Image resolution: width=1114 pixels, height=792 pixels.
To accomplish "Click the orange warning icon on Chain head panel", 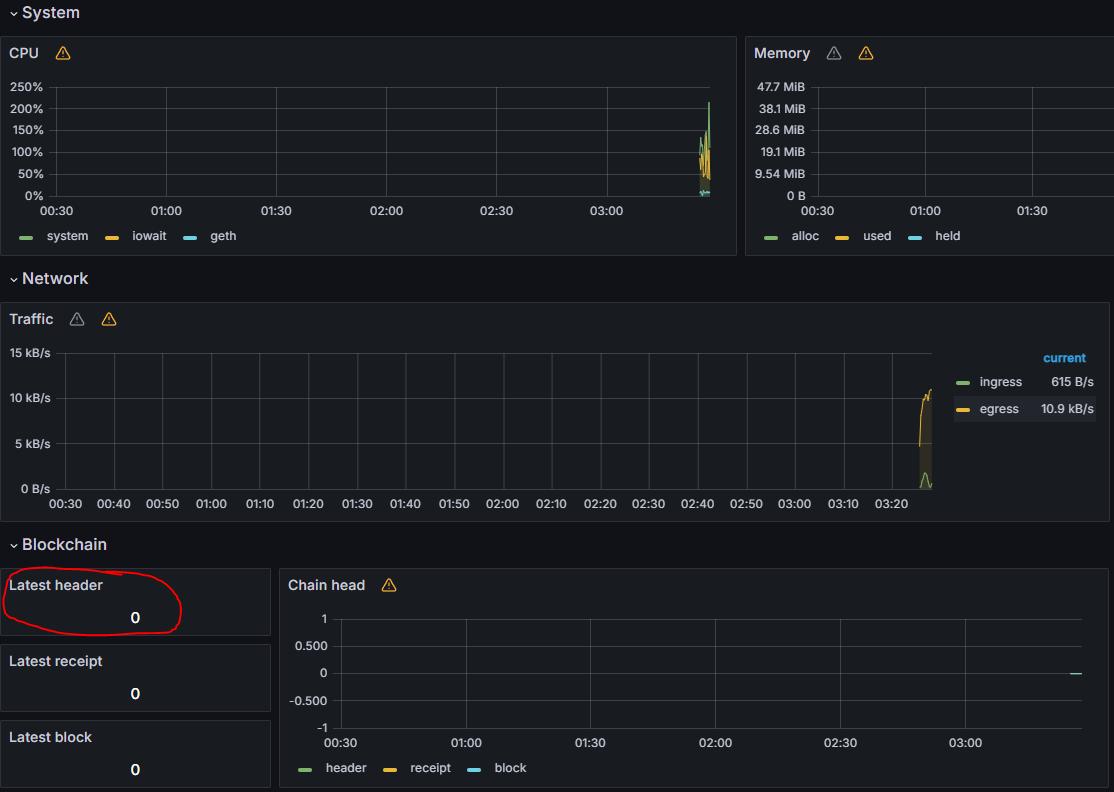I will [389, 585].
